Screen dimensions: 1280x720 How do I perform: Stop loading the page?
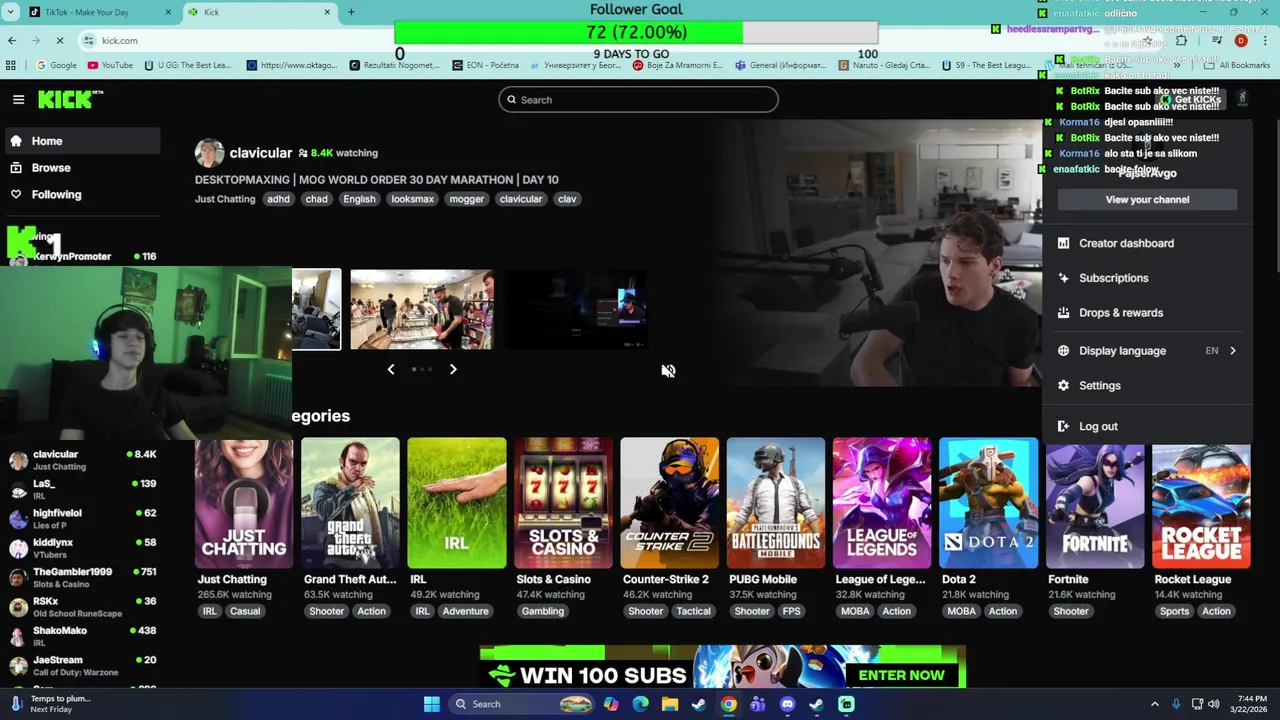tap(60, 41)
